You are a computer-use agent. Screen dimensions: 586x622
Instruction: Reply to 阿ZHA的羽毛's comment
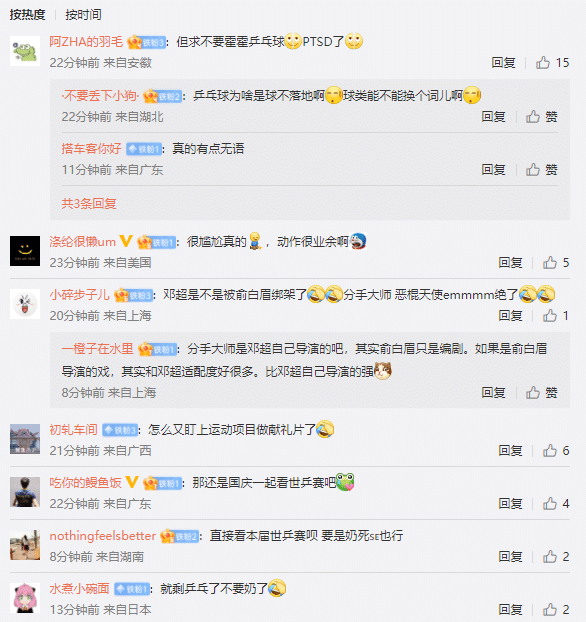click(503, 63)
